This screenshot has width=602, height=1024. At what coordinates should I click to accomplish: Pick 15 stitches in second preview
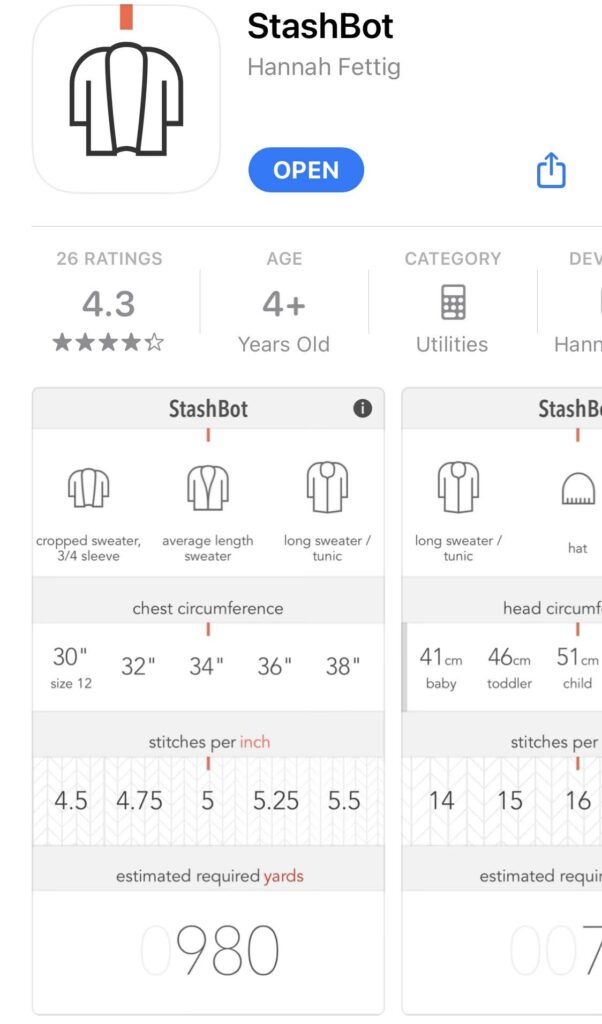click(510, 800)
